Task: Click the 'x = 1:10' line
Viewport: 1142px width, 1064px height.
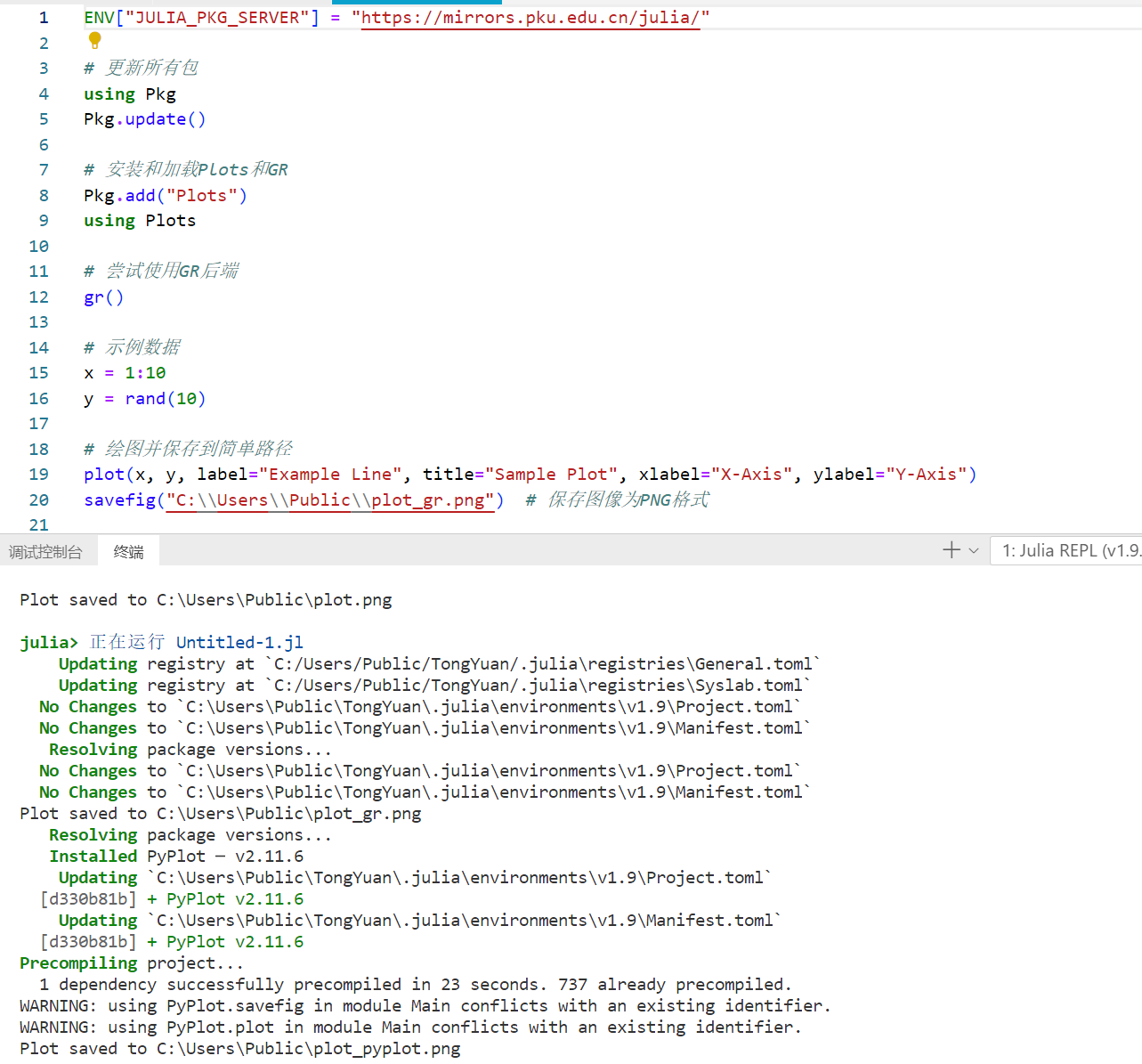Action: click(x=125, y=373)
